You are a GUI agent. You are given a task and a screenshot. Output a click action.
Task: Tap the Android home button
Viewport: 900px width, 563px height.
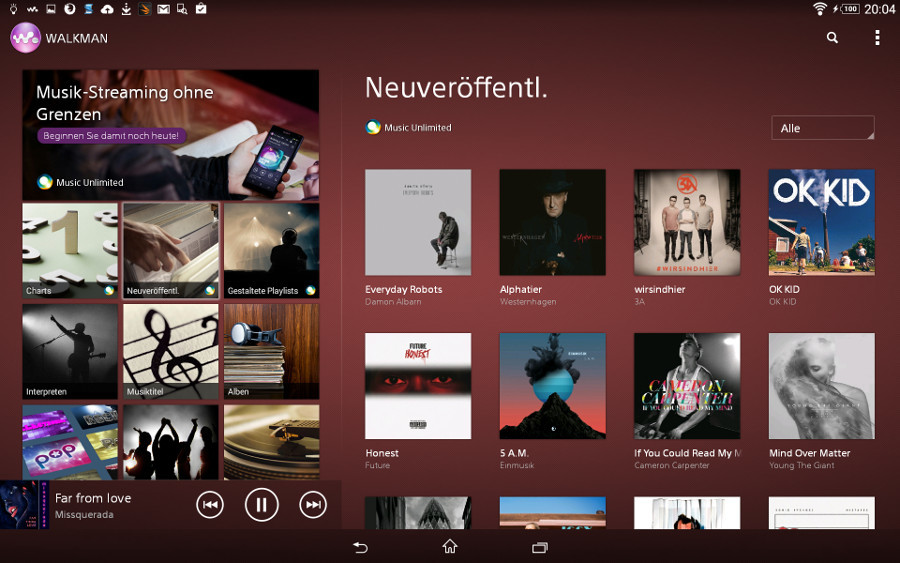(450, 547)
